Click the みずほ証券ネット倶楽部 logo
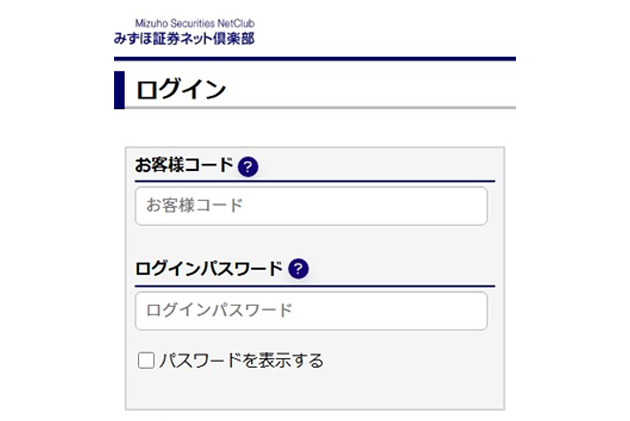630x421 pixels. click(x=184, y=32)
